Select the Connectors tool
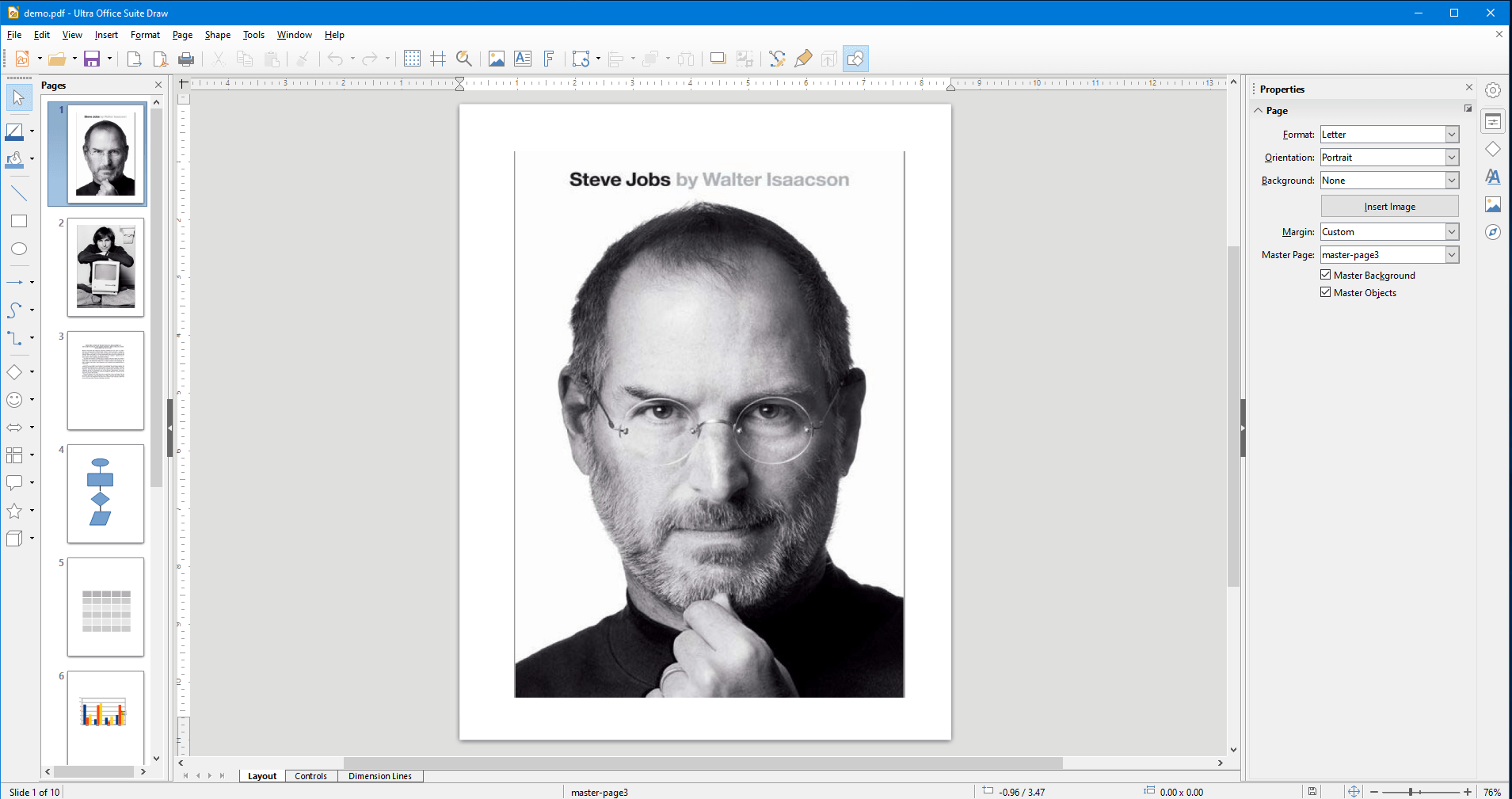The height and width of the screenshot is (799, 1512). pos(14,338)
